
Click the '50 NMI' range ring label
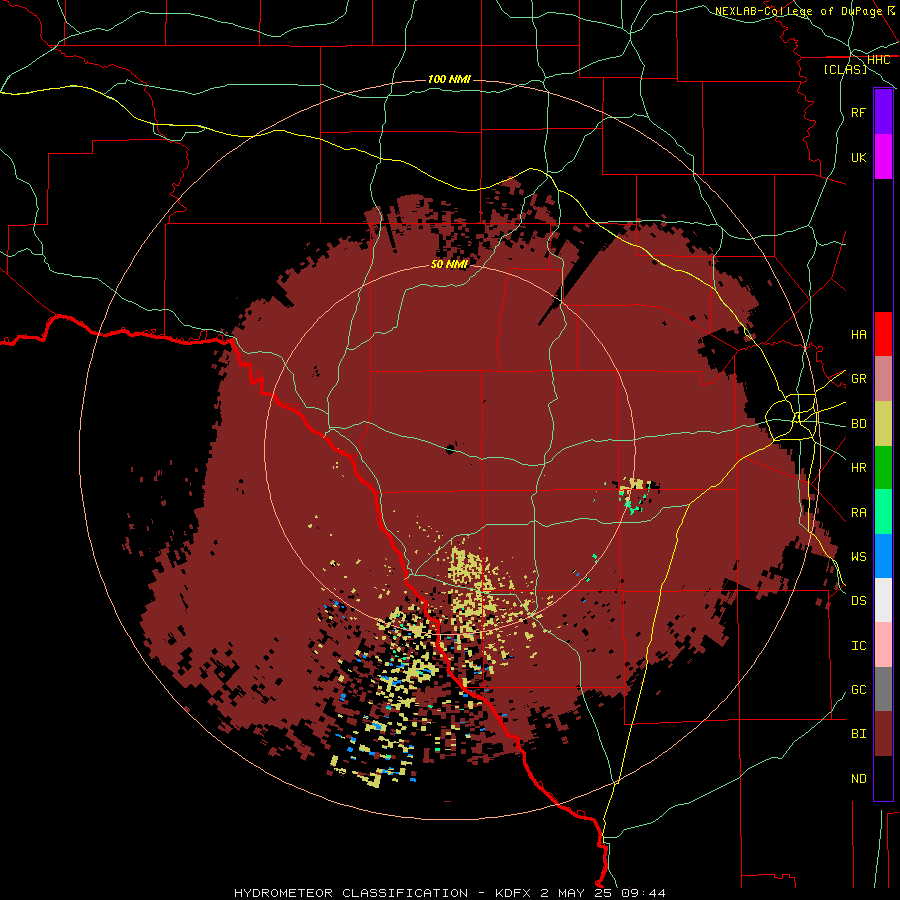pyautogui.click(x=449, y=264)
